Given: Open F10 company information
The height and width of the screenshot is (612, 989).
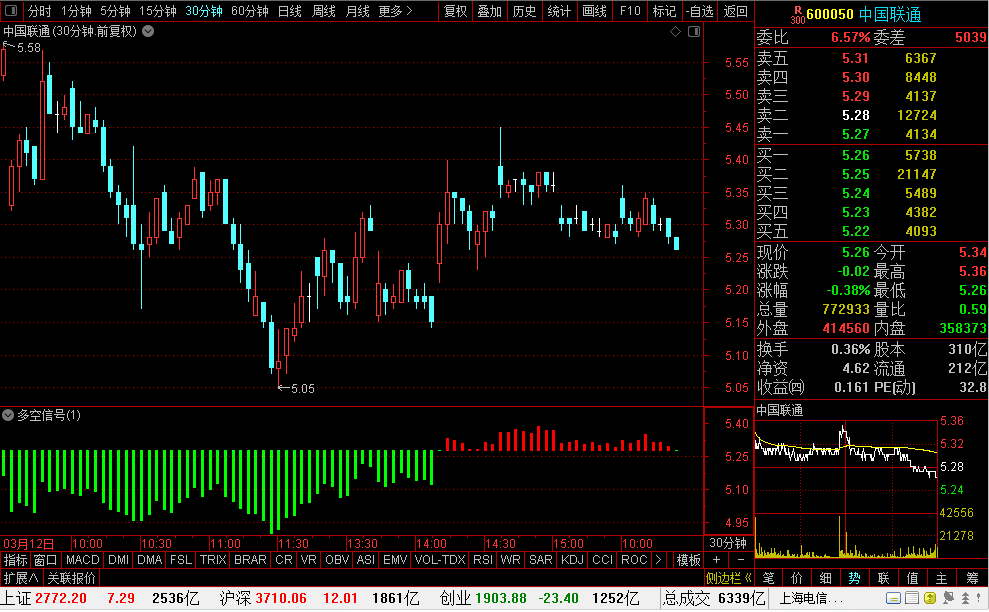Looking at the screenshot, I should click(x=630, y=11).
